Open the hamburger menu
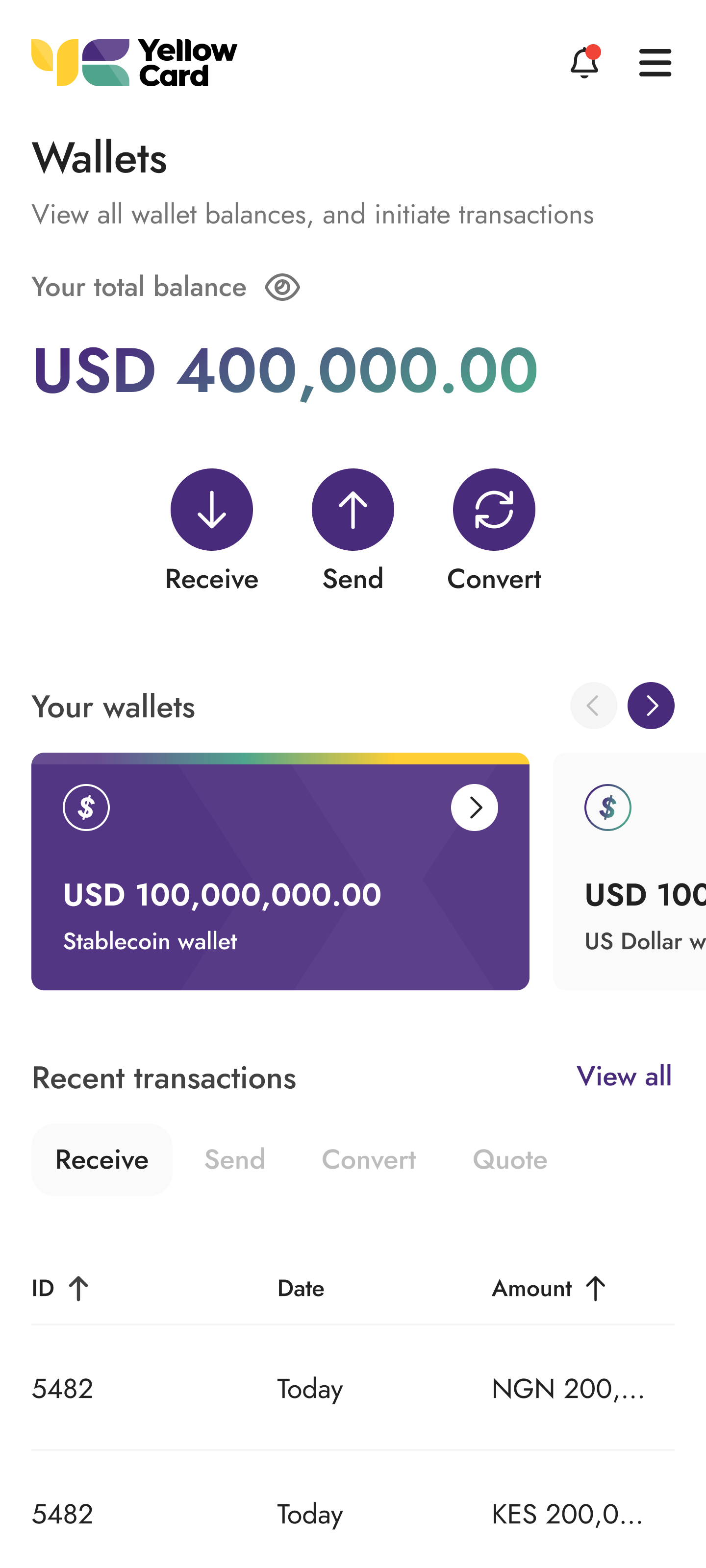 tap(655, 63)
